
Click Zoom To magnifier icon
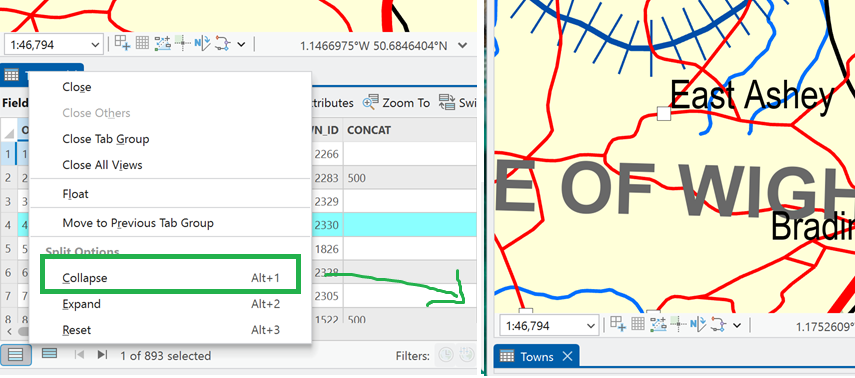pos(370,103)
